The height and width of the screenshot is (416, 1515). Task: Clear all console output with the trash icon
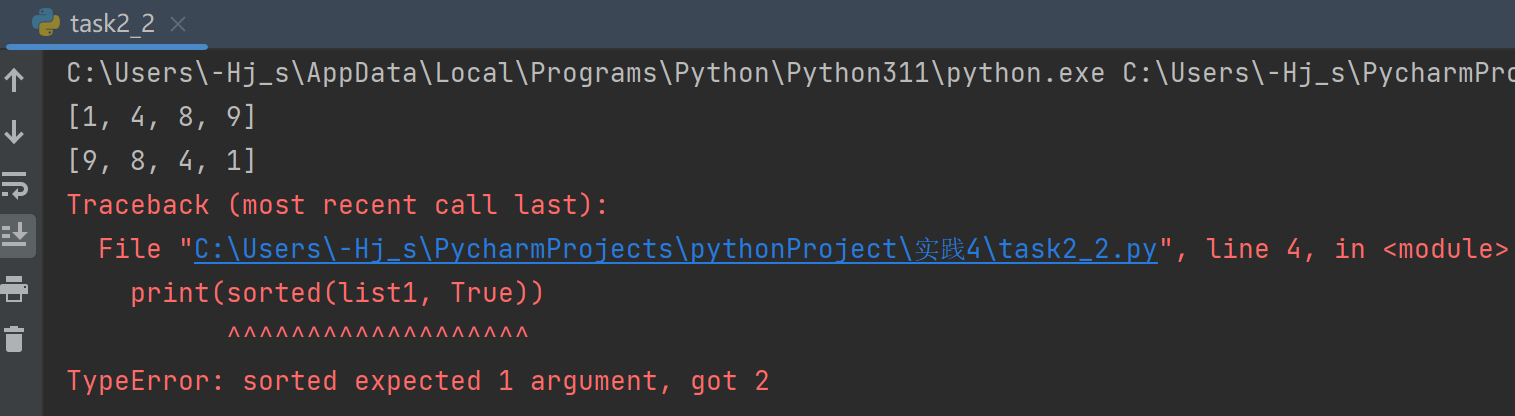15,339
